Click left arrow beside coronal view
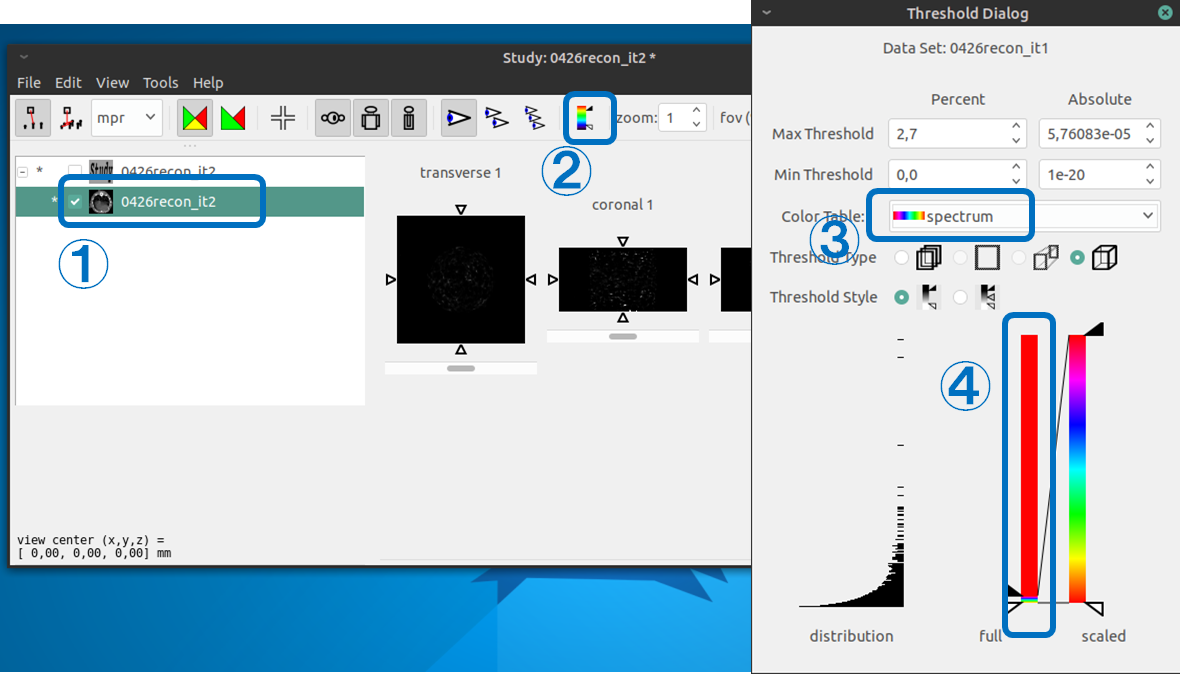Image resolution: width=1180 pixels, height=674 pixels. pyautogui.click(x=552, y=280)
